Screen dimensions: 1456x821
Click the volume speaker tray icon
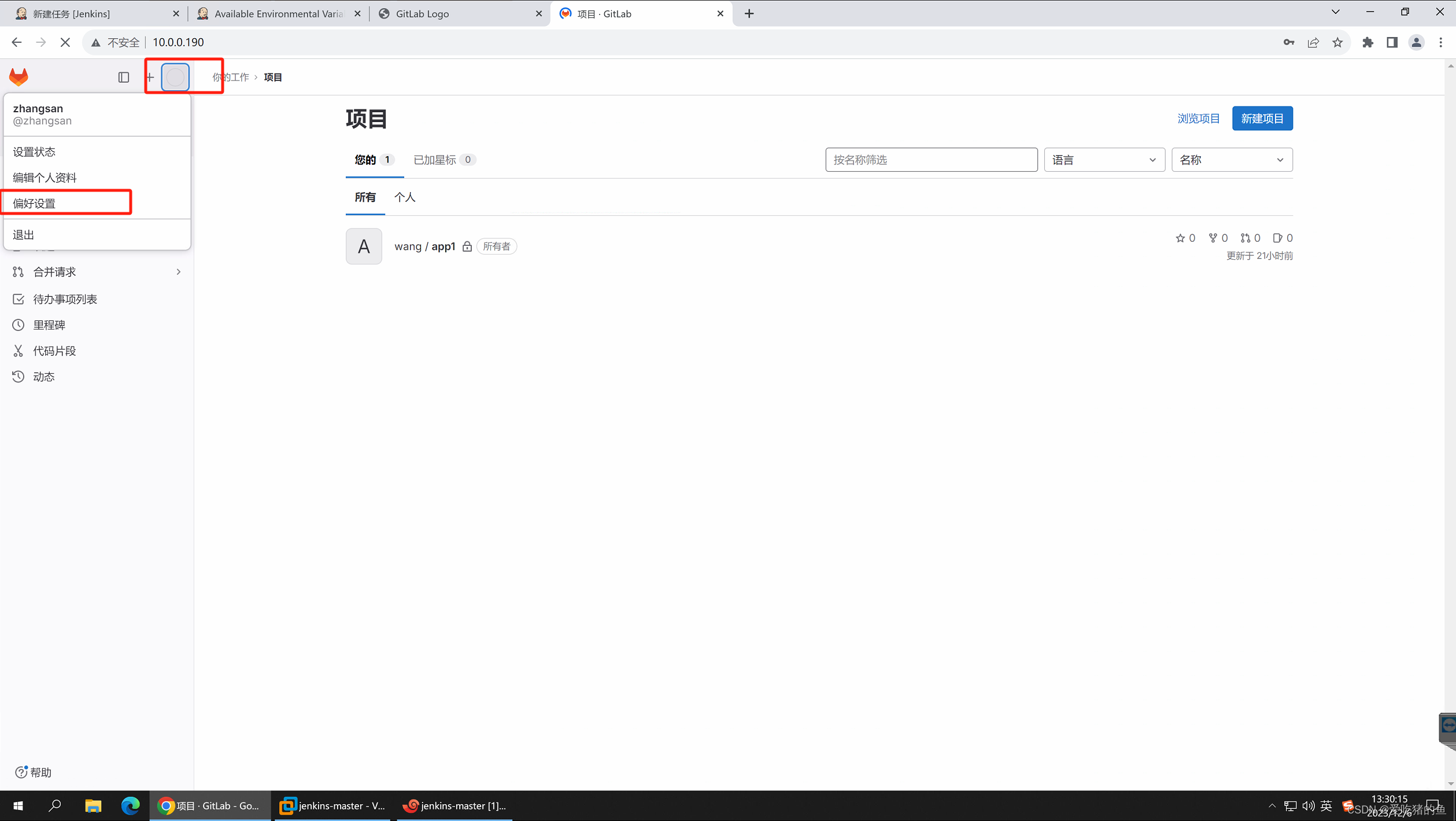point(1308,805)
